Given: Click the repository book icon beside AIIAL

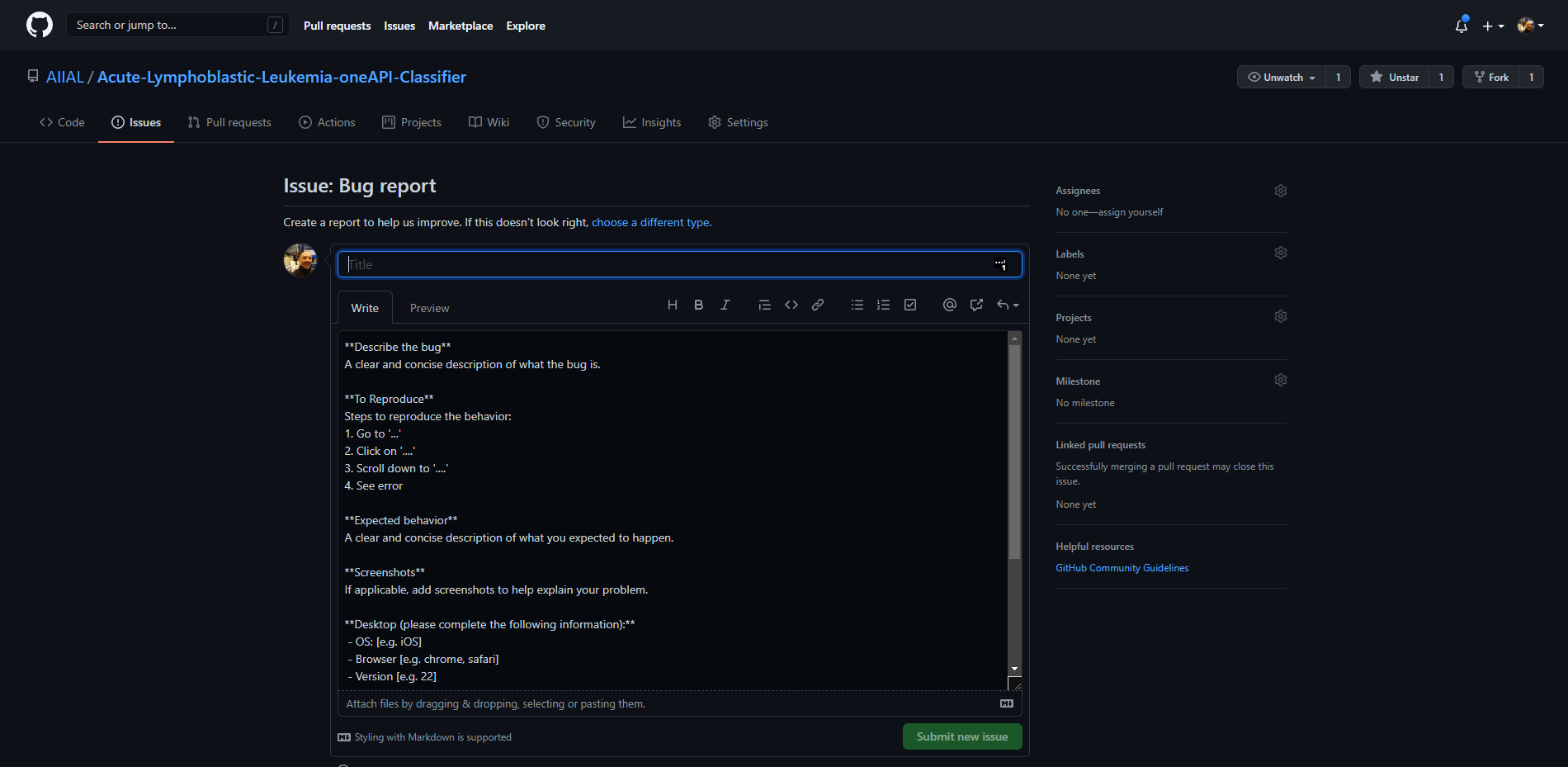Looking at the screenshot, I should (x=33, y=76).
